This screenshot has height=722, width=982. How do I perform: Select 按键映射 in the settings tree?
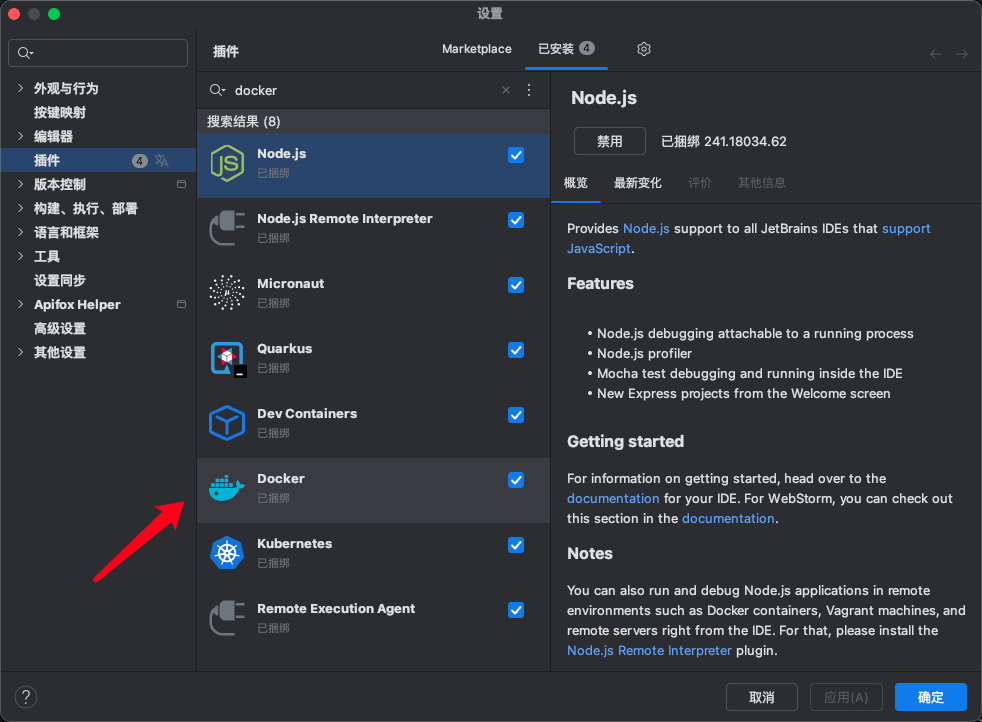tap(59, 112)
